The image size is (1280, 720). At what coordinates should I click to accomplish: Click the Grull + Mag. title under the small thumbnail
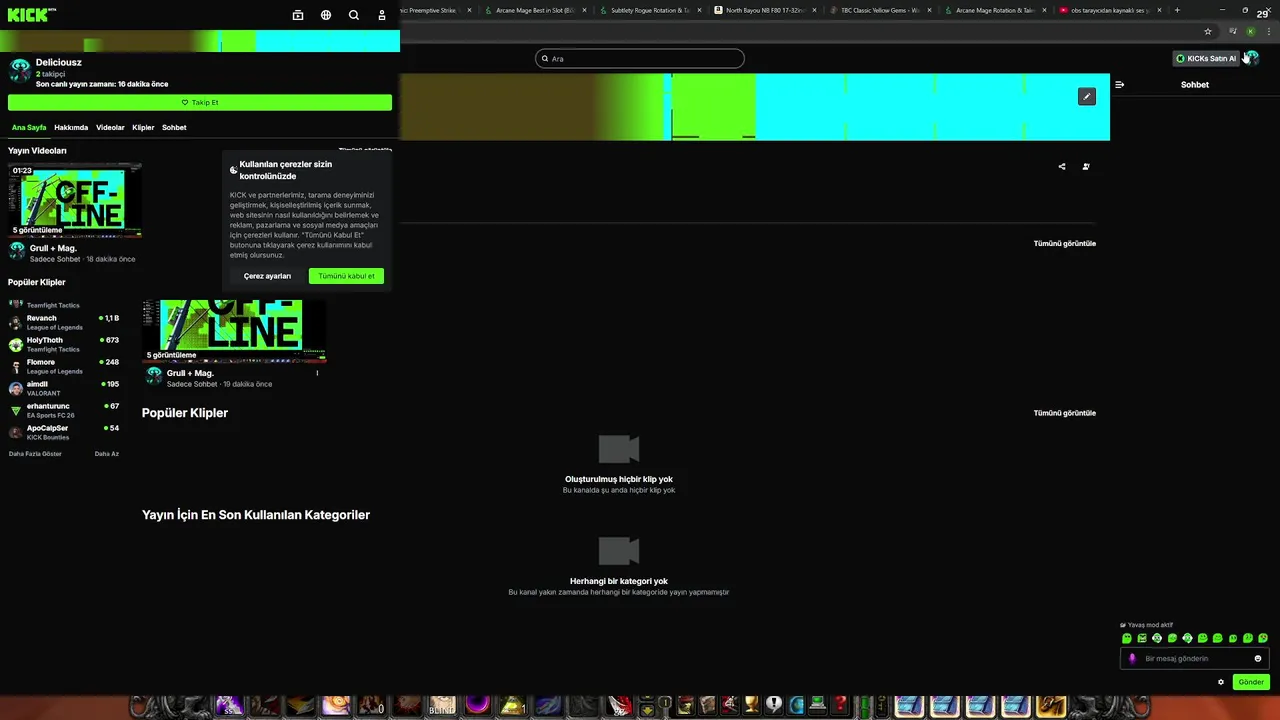pyautogui.click(x=53, y=248)
